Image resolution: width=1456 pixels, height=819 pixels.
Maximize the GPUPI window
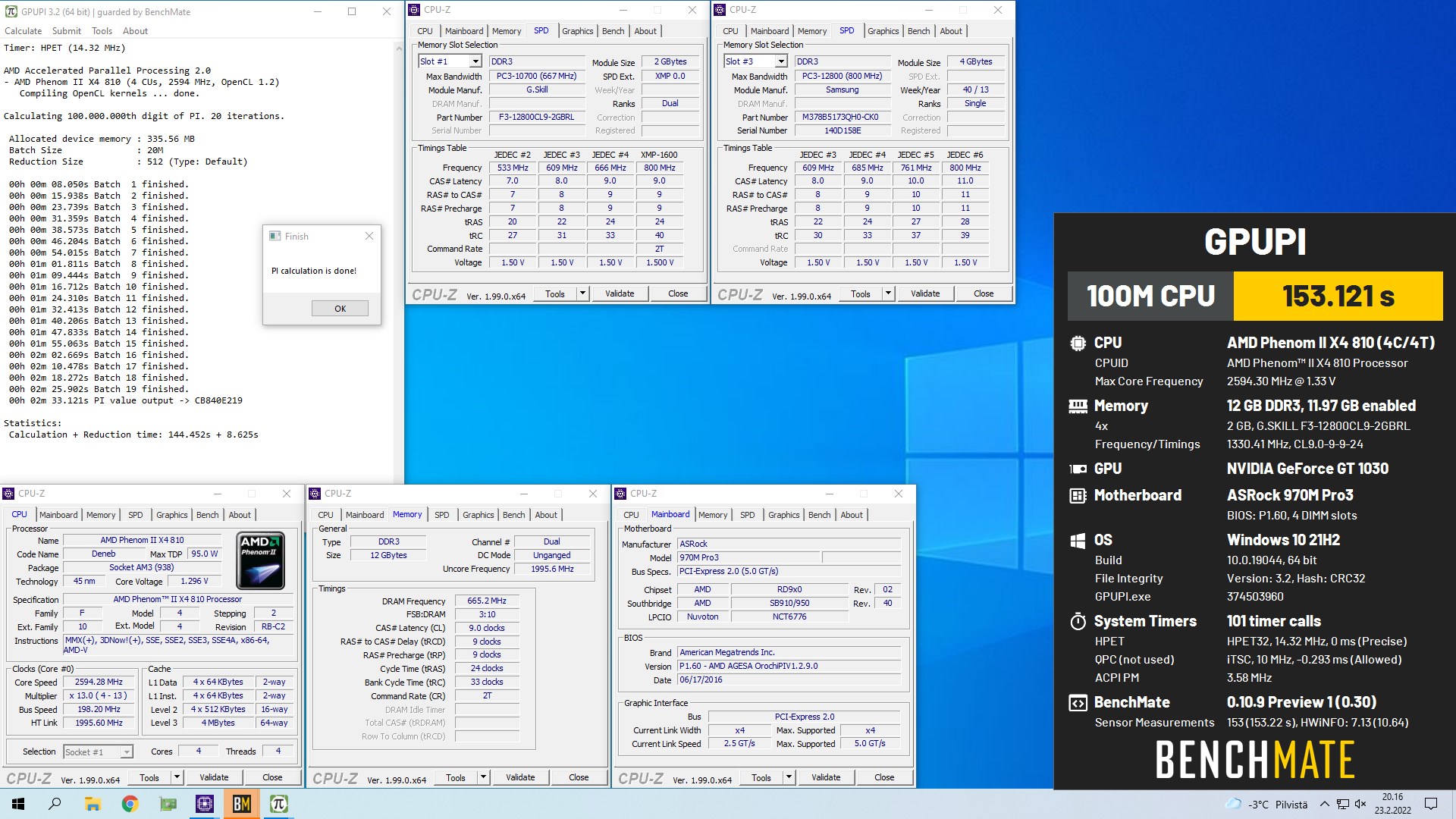point(352,11)
